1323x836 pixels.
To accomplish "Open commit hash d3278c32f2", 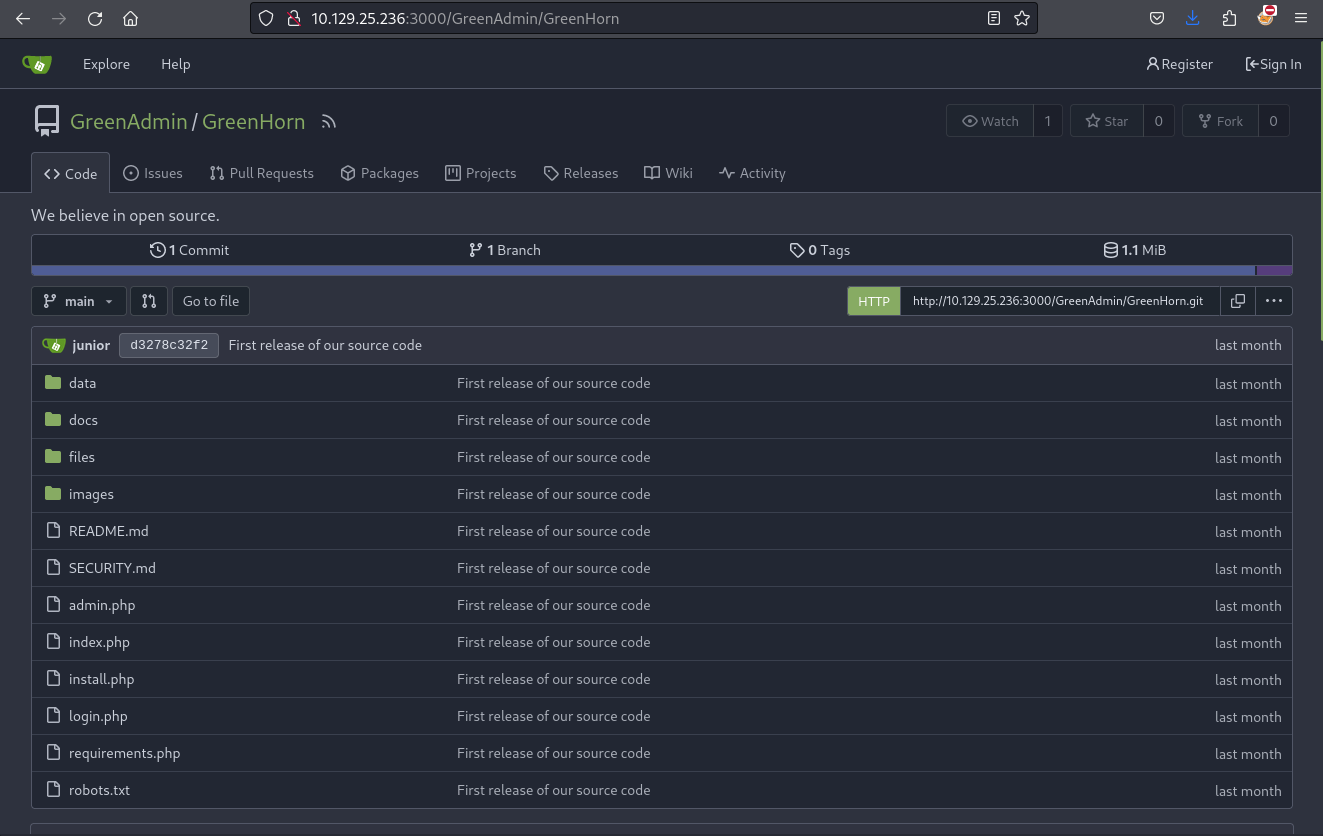I will (169, 345).
